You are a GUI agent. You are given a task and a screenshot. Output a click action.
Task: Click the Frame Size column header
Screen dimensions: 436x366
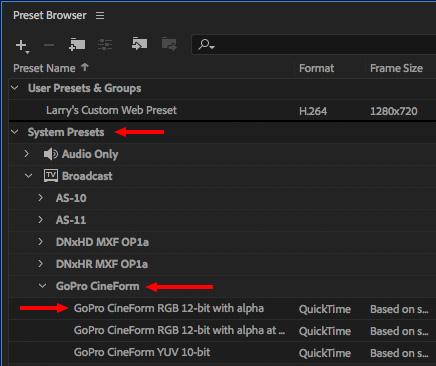click(396, 68)
